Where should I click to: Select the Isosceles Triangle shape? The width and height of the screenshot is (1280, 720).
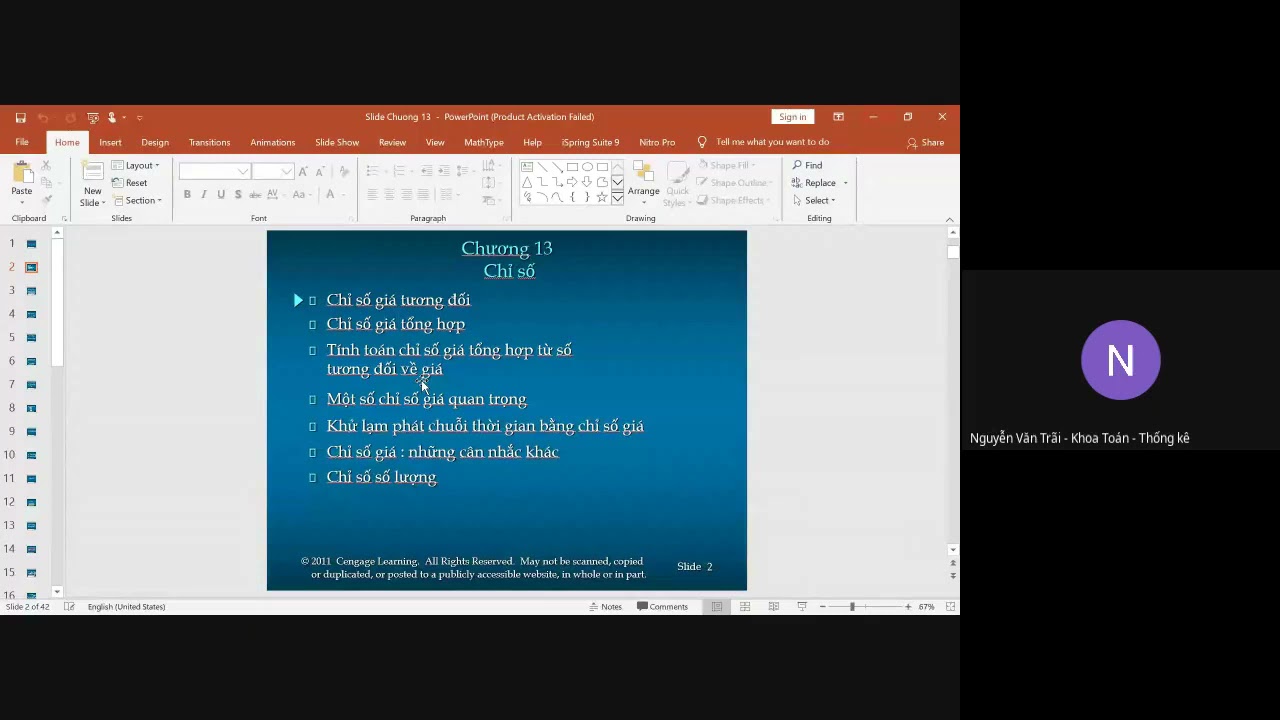click(527, 182)
